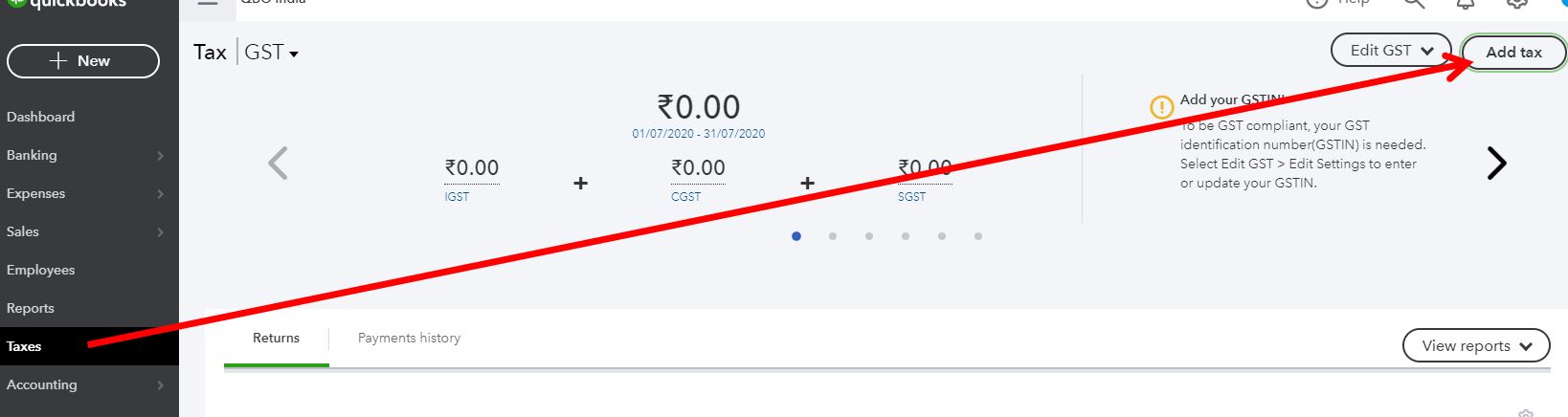Image resolution: width=1568 pixels, height=417 pixels.
Task: Go to previous carousel slide arrow
Action: click(278, 164)
